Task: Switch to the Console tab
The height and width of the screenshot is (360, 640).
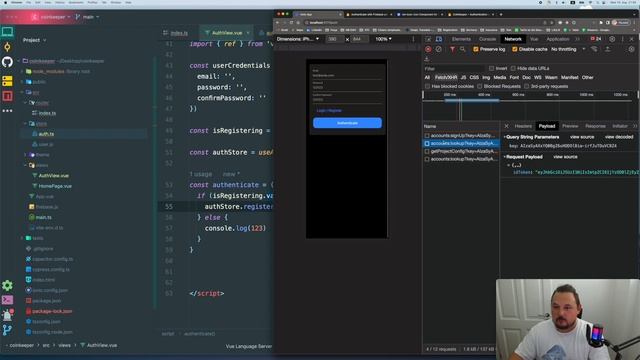Action: click(487, 39)
